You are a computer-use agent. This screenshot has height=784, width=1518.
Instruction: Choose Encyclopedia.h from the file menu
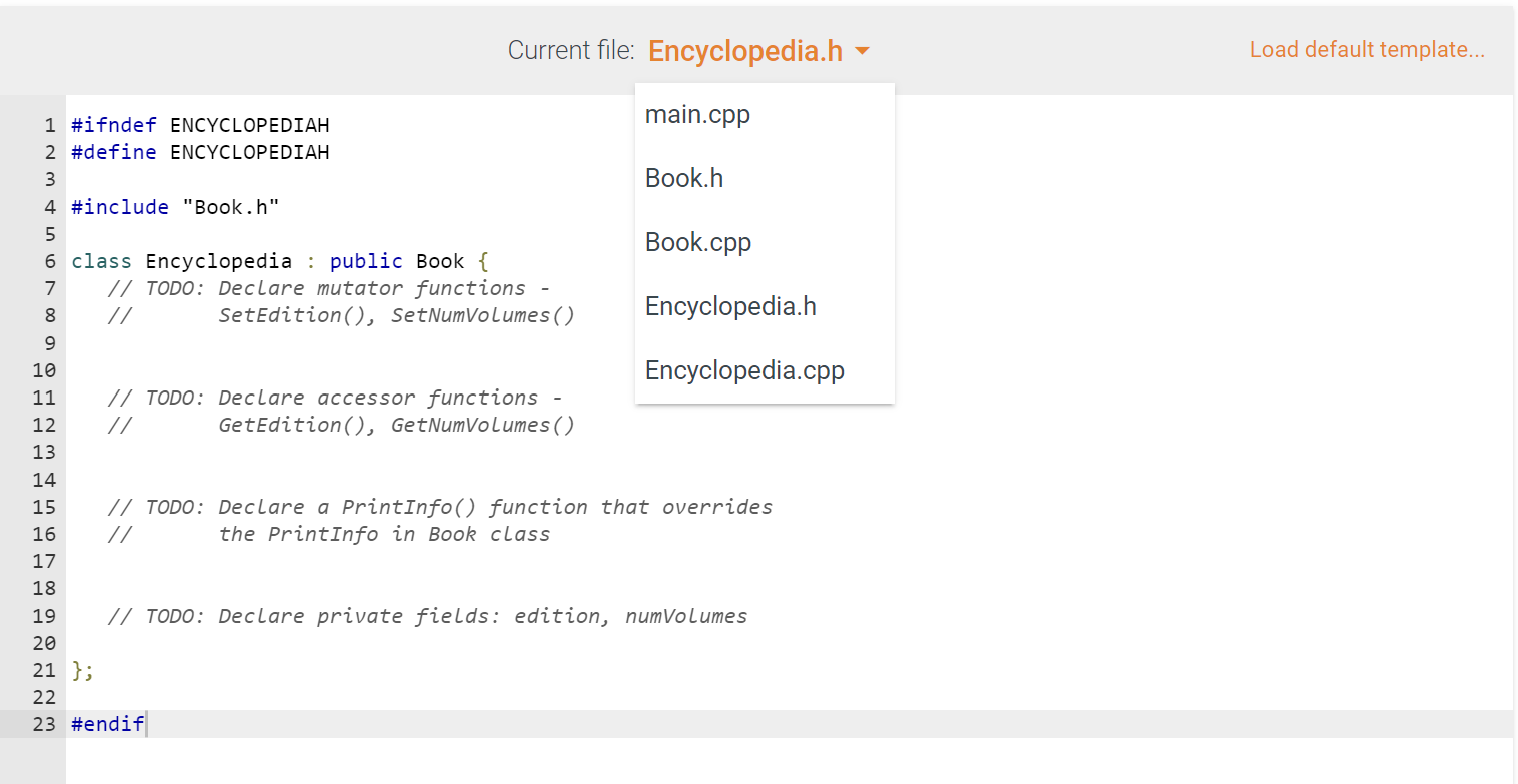(x=730, y=306)
